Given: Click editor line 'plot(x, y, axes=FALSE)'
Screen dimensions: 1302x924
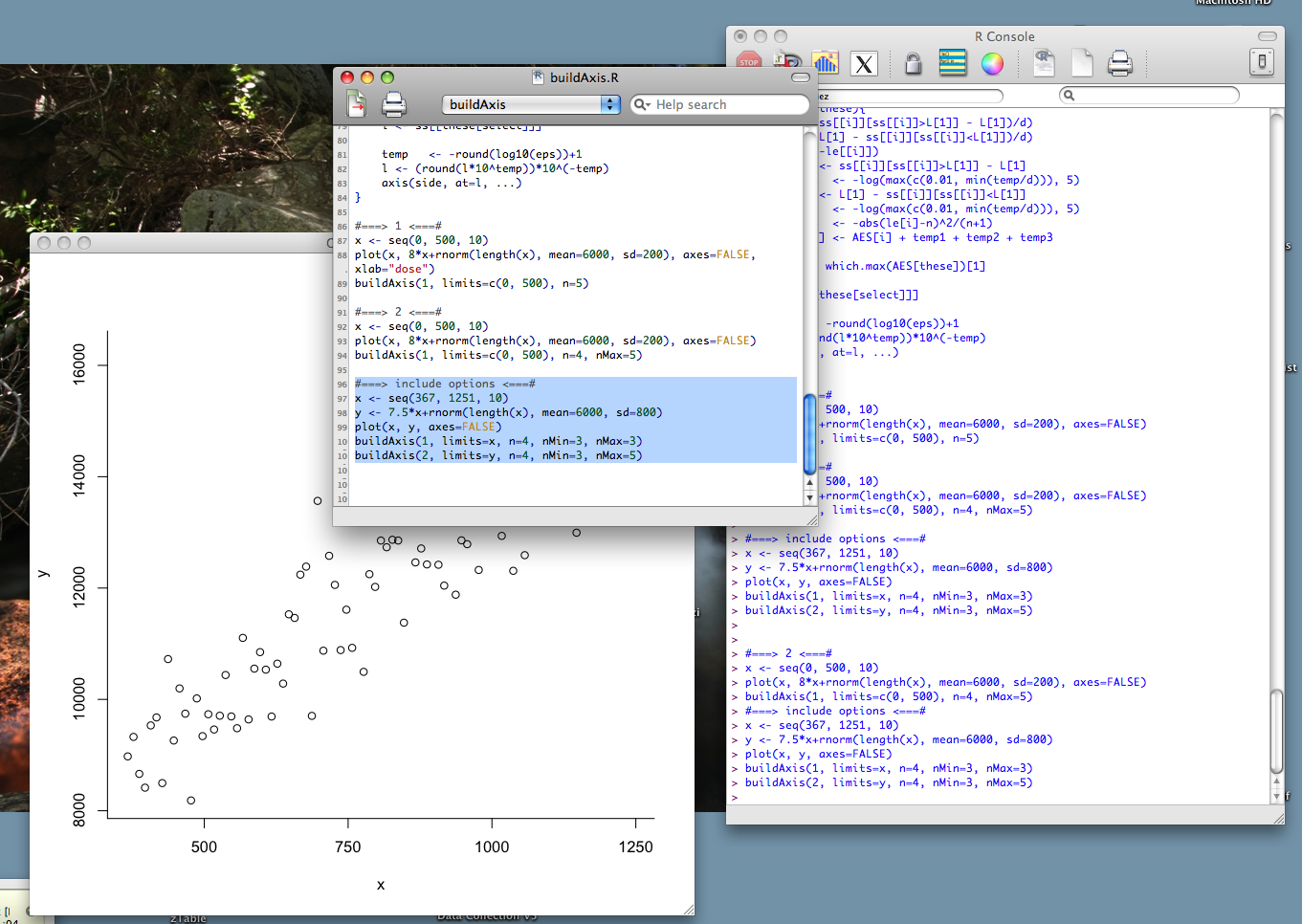Looking at the screenshot, I should [x=428, y=427].
